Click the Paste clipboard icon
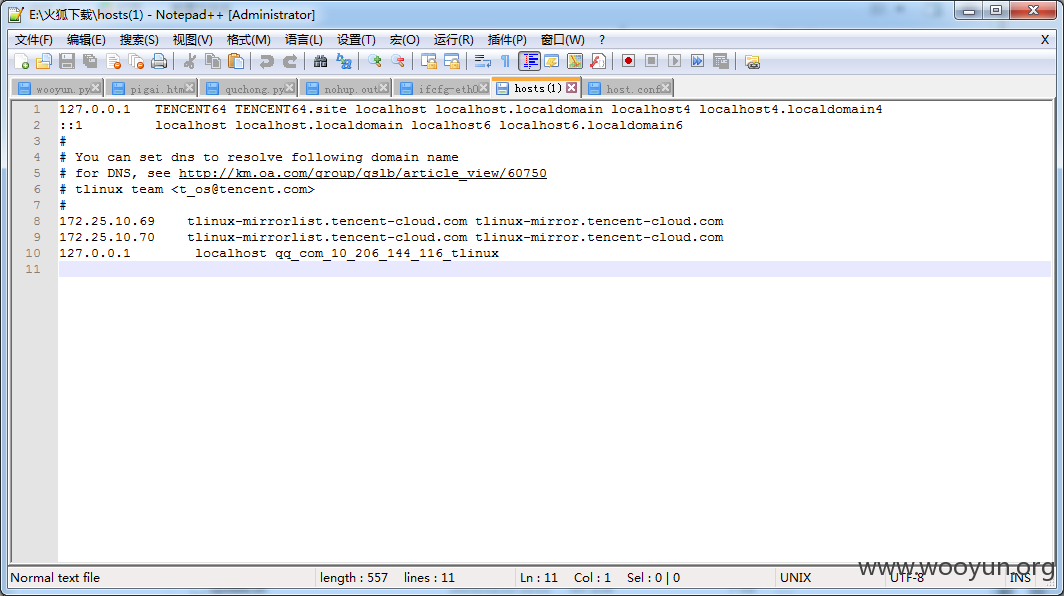 pos(235,62)
